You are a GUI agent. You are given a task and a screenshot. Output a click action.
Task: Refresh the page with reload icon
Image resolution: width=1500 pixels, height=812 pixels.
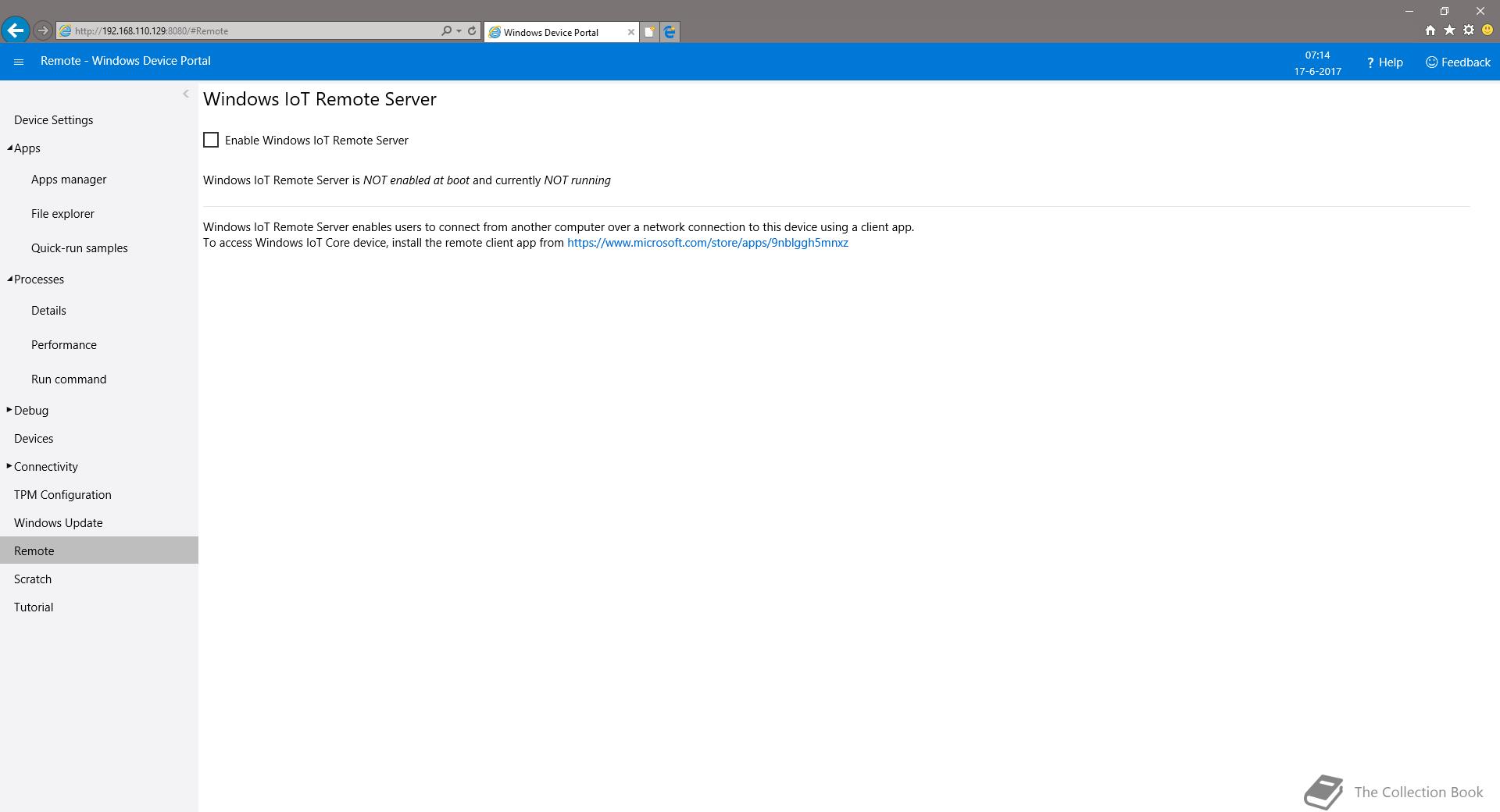[x=472, y=31]
